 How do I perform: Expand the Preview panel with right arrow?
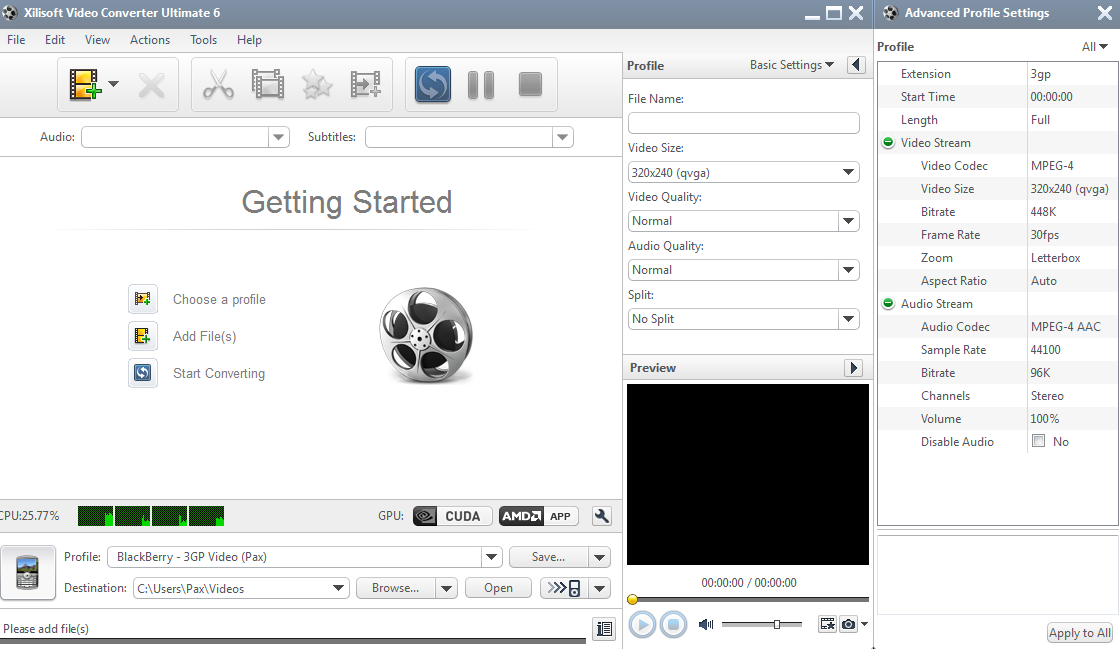[853, 368]
